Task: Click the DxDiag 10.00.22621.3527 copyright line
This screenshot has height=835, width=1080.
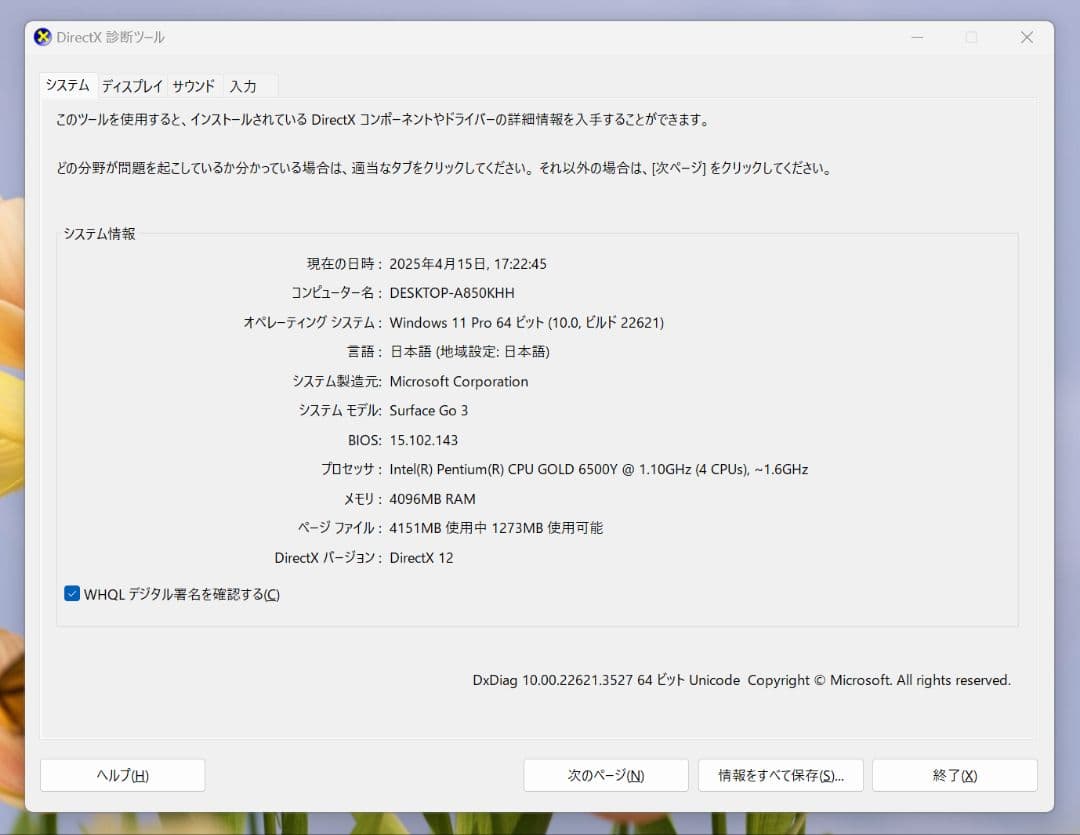Action: click(x=742, y=680)
